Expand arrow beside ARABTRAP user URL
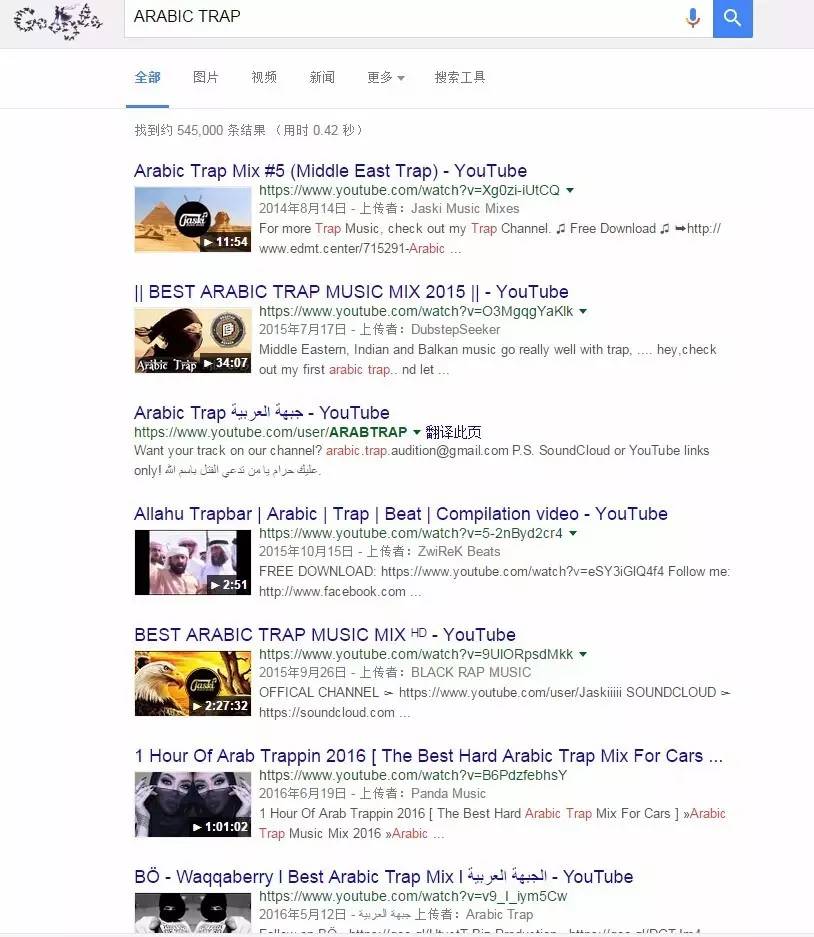 pos(417,432)
